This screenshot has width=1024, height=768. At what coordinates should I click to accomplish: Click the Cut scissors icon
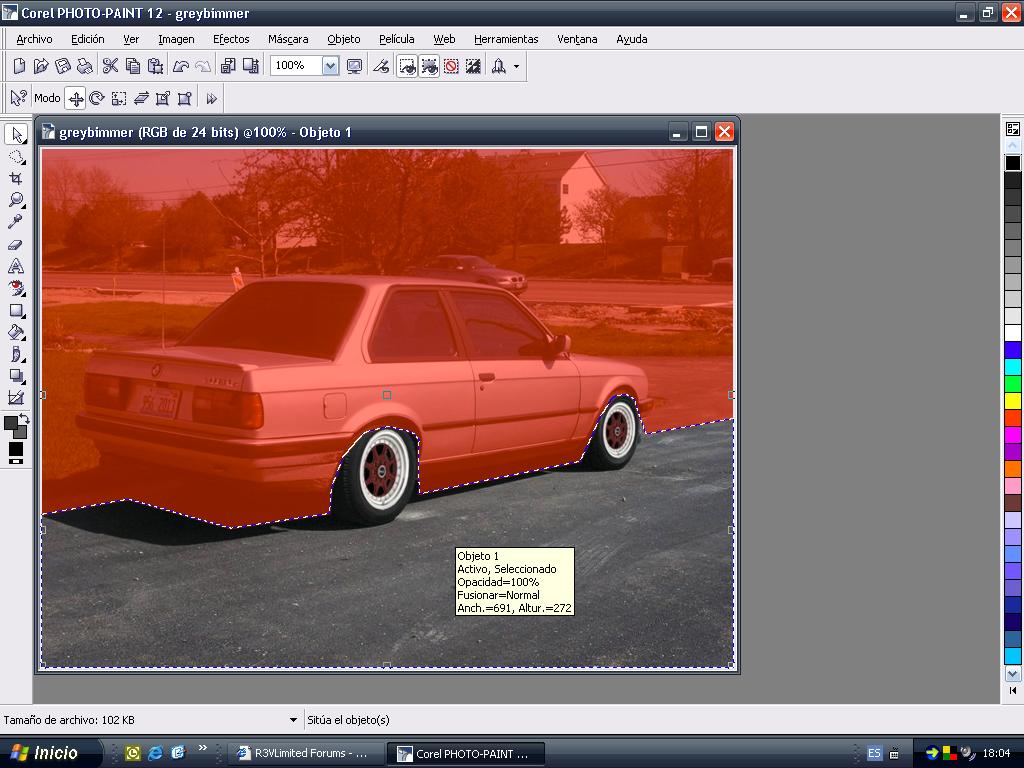click(110, 66)
